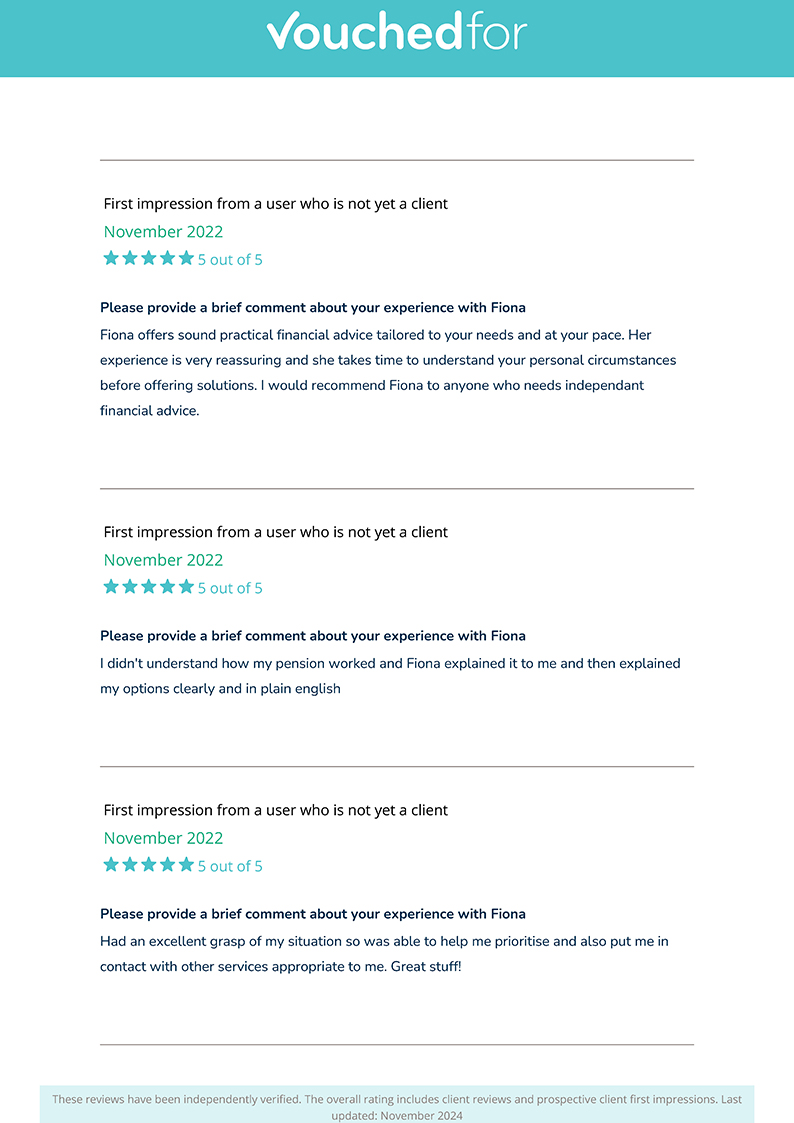Click November 2022 date of first review

pyautogui.click(x=163, y=231)
